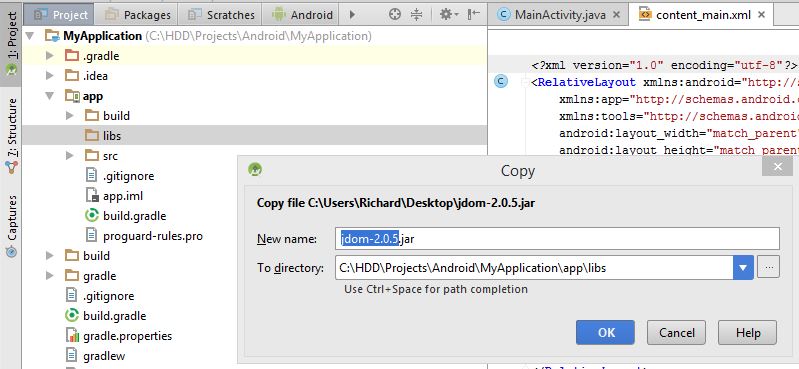Expand the .gradle folder

(49, 56)
